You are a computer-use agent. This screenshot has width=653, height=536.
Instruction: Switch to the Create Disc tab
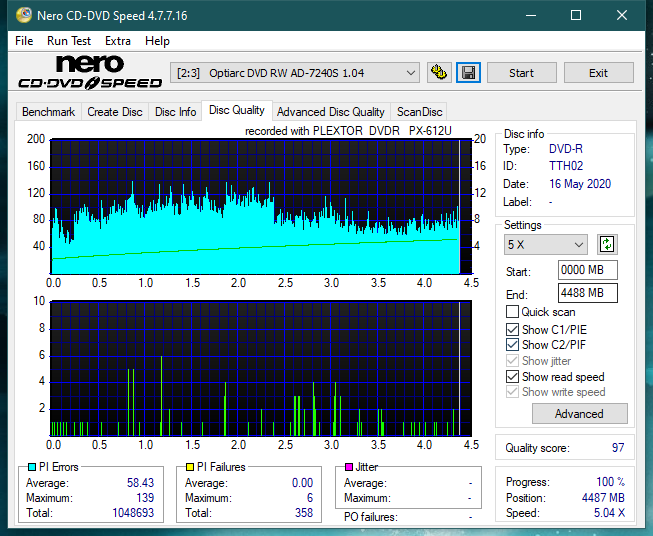tap(115, 112)
